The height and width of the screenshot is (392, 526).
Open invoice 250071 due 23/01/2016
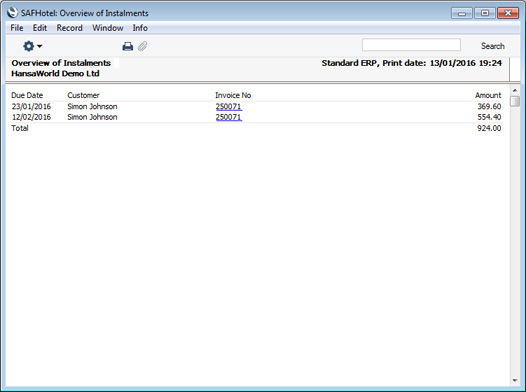(x=228, y=107)
